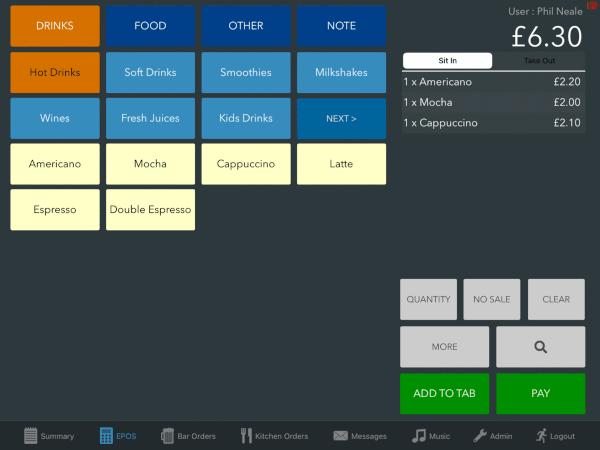The width and height of the screenshot is (600, 450).
Task: Switch order to Take Out
Action: click(x=539, y=61)
